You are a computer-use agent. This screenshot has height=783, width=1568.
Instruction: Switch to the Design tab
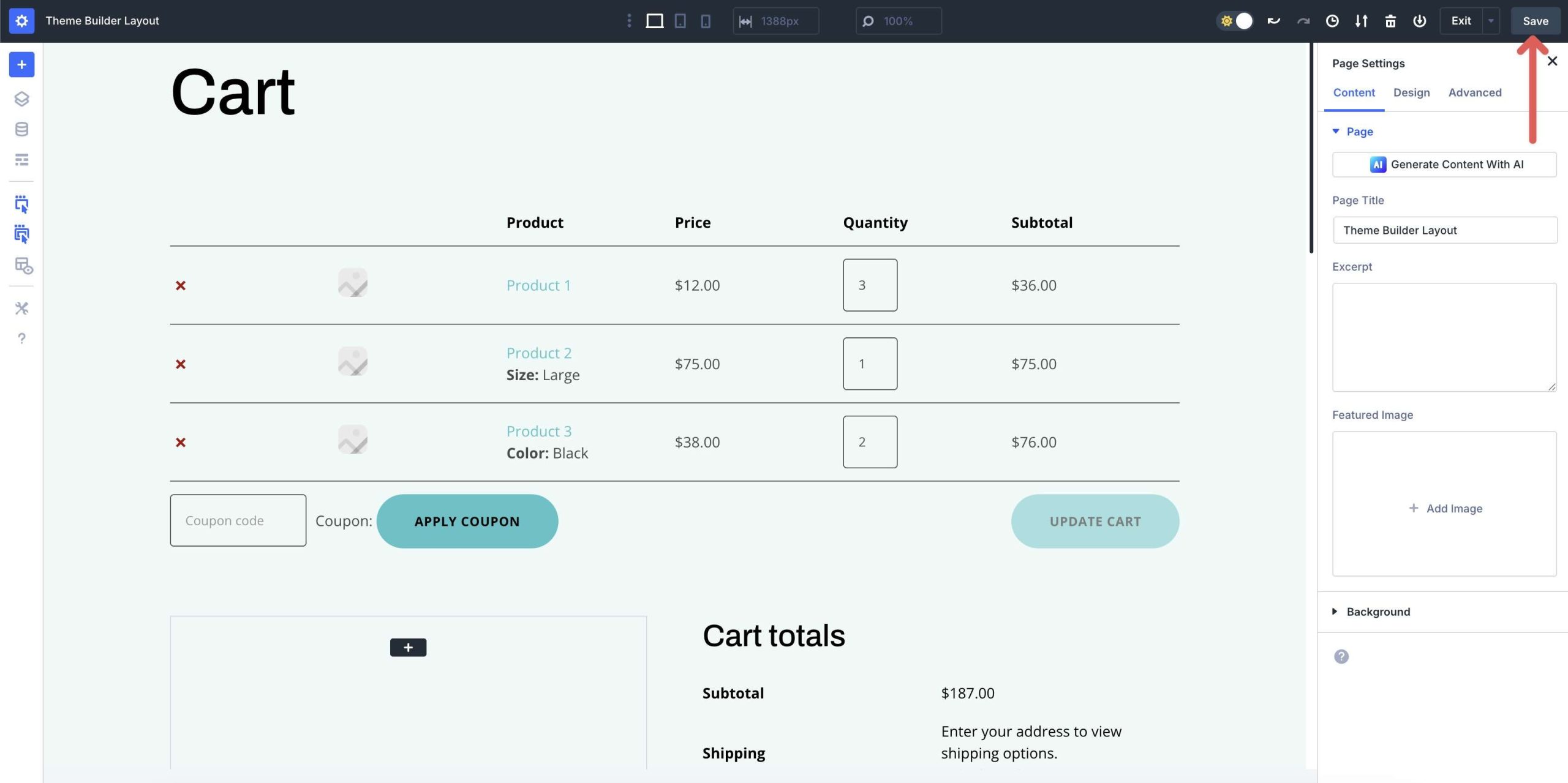click(1412, 92)
